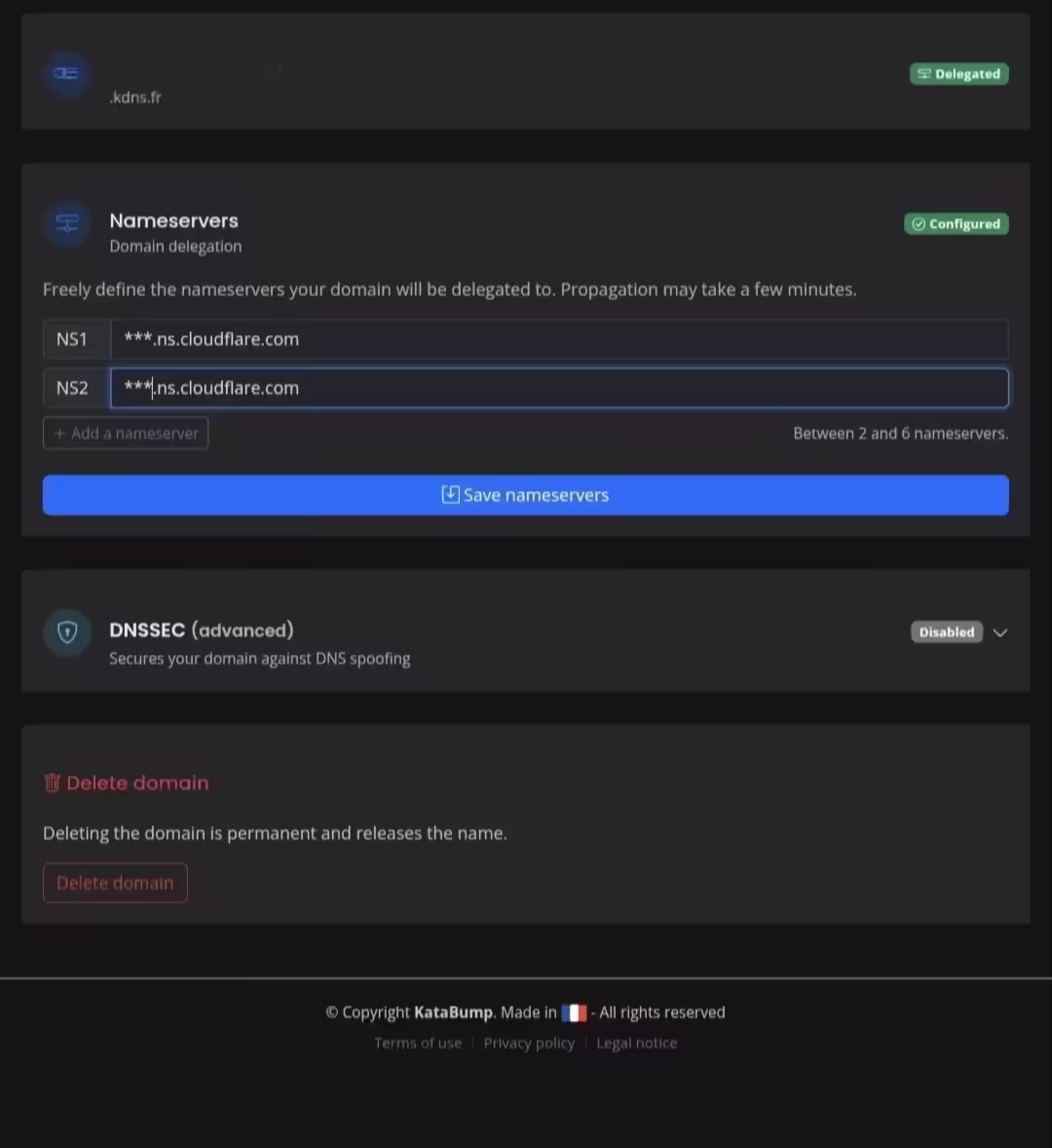This screenshot has width=1052, height=1148.
Task: Click the checkmark icon in Configured badge
Action: click(919, 224)
